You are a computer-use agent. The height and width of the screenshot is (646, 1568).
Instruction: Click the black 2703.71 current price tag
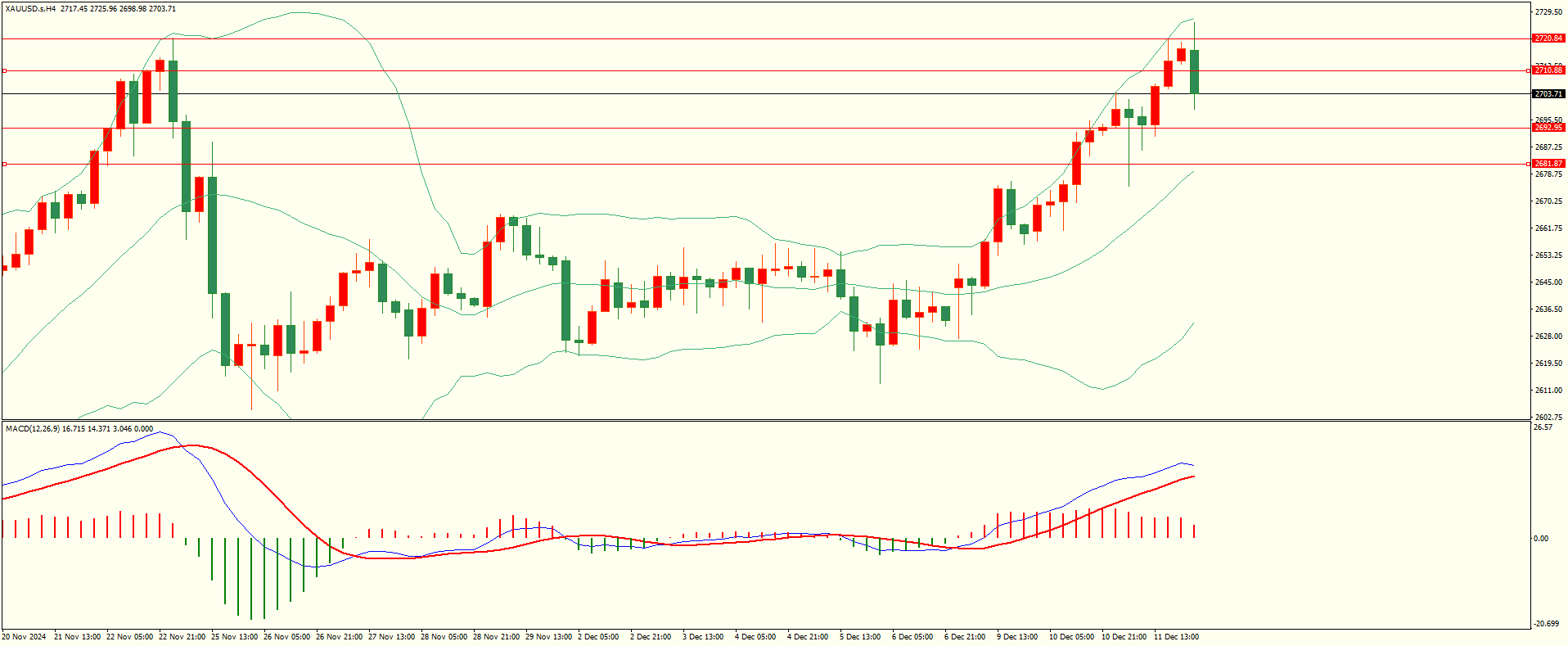pos(1548,94)
